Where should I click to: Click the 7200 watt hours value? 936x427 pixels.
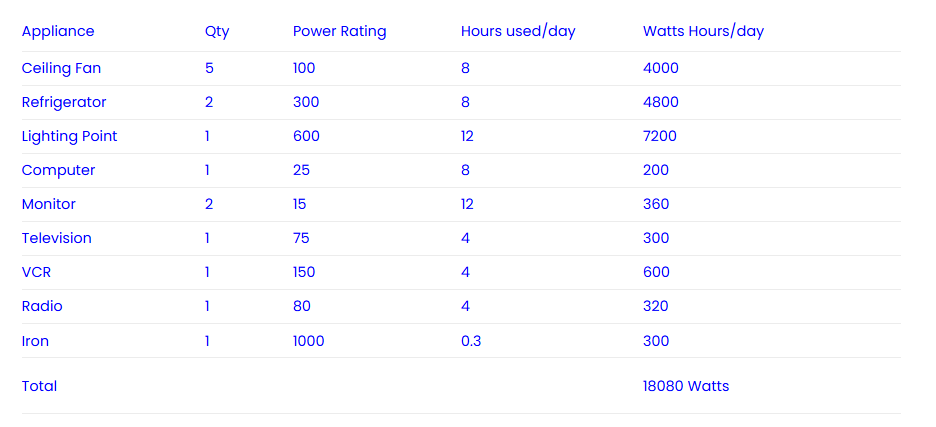(x=660, y=136)
